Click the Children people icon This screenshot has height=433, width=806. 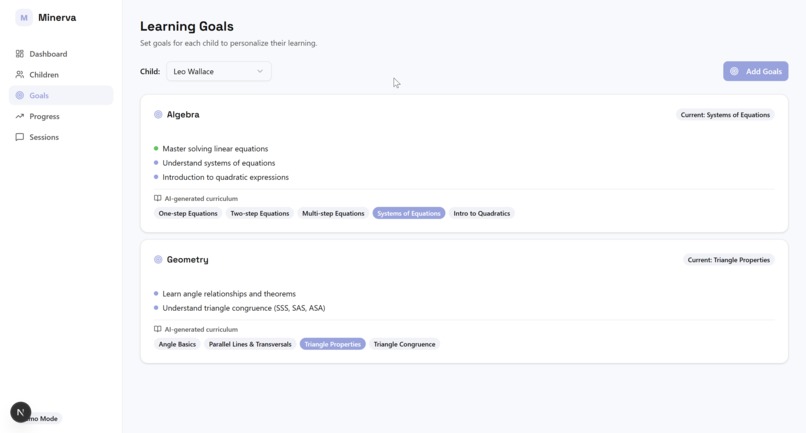pyautogui.click(x=20, y=75)
